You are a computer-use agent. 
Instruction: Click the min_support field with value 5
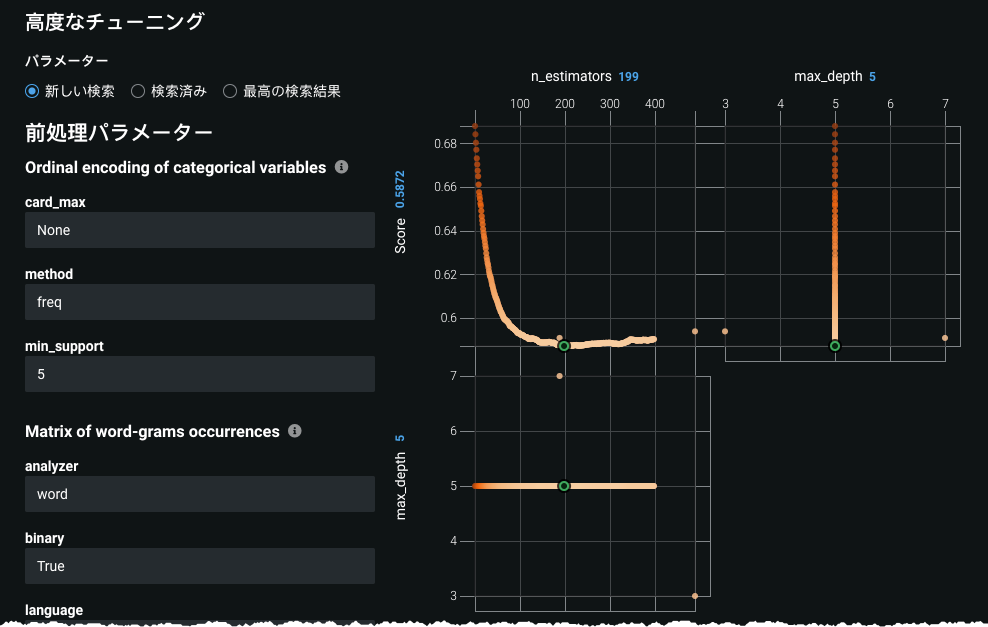pos(200,374)
